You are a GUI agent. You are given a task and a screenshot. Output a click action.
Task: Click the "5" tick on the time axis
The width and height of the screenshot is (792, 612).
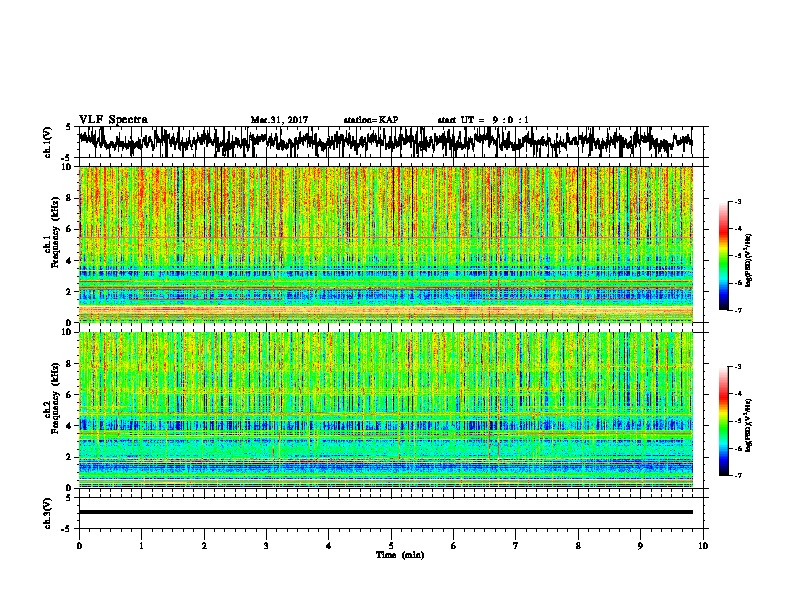point(391,546)
